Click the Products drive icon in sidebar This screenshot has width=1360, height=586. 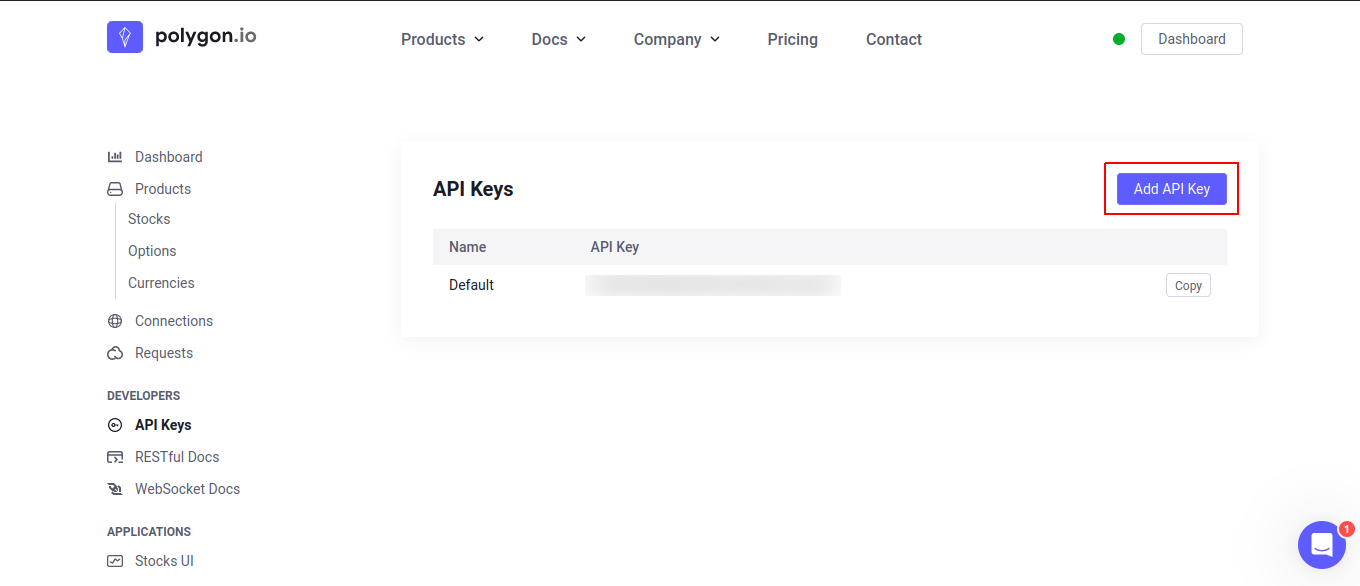pos(115,189)
